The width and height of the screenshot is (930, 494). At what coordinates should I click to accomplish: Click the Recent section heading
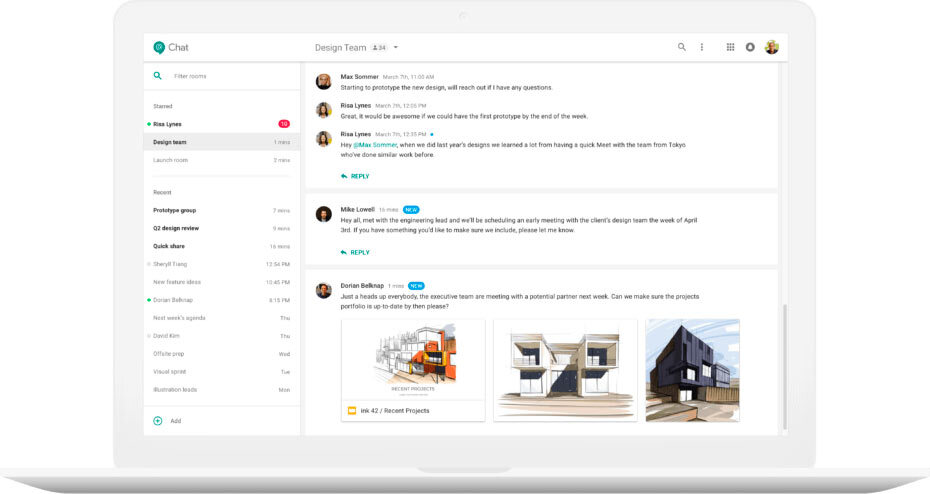(162, 192)
